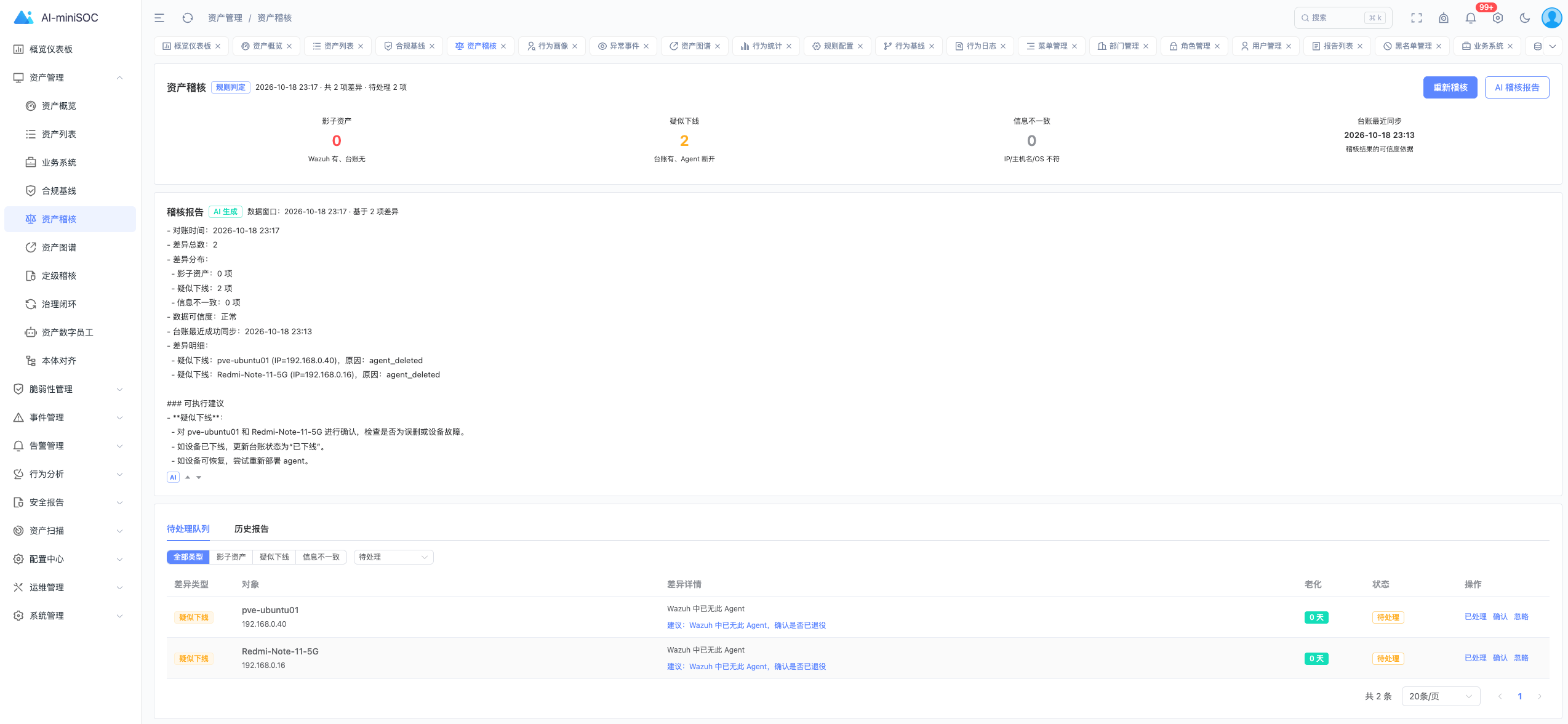Click the search input field
The width and height of the screenshot is (1568, 724).
[1343, 18]
